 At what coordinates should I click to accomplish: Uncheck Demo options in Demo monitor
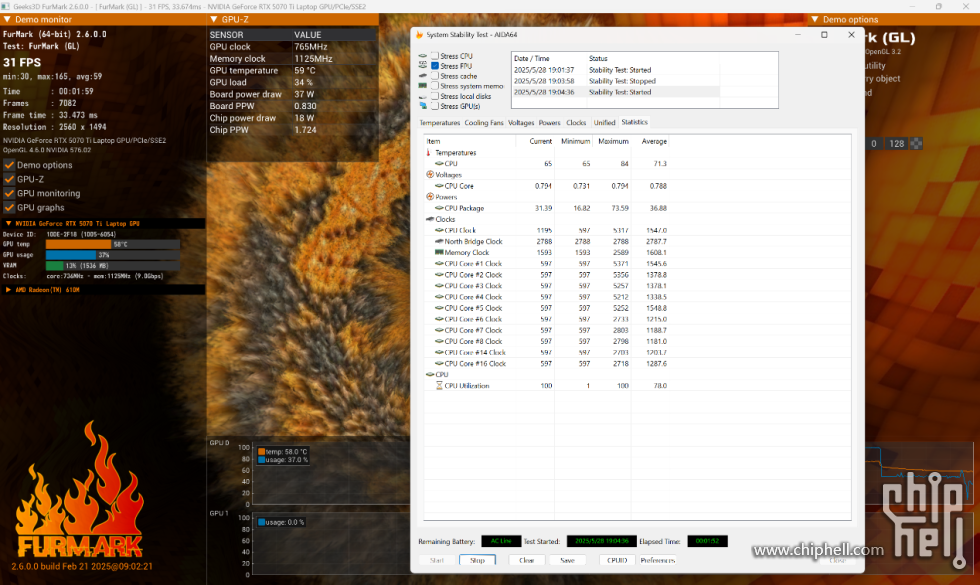pyautogui.click(x=9, y=165)
